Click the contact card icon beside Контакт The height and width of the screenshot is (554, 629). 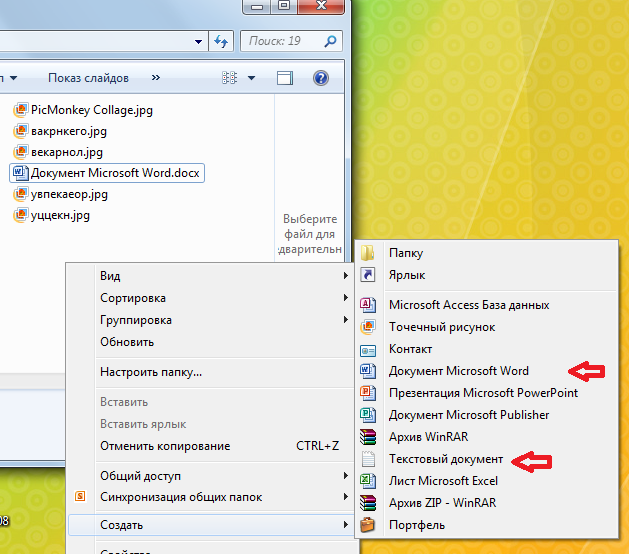(x=368, y=351)
